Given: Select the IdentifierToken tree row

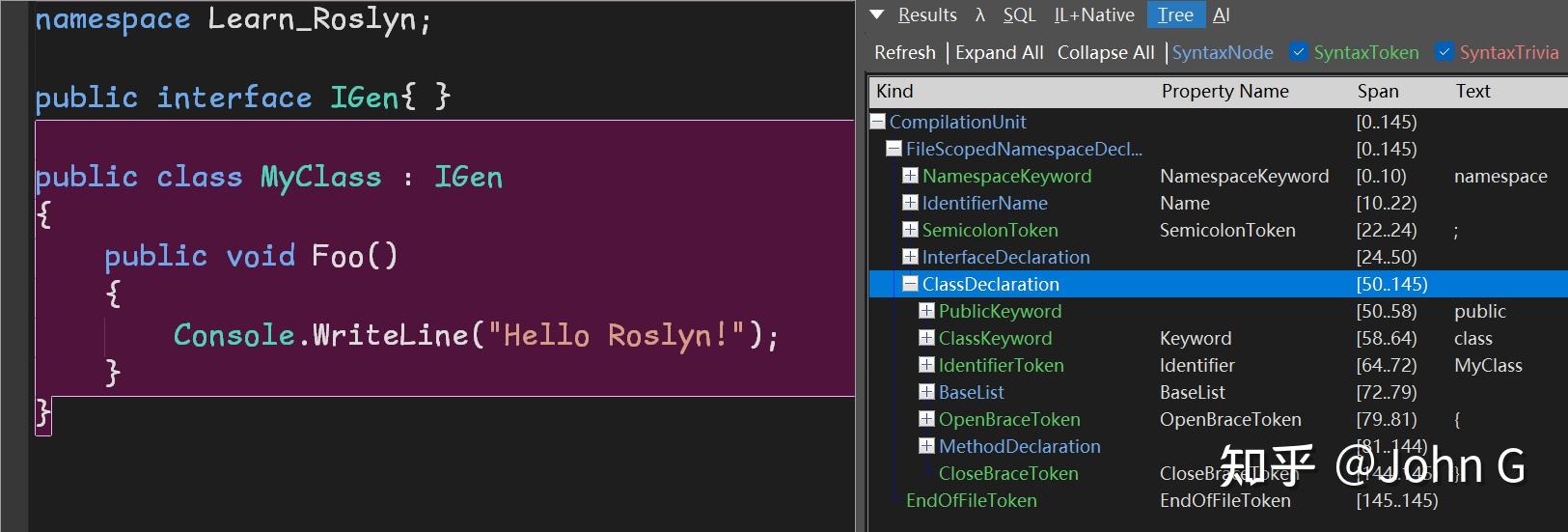Looking at the screenshot, I should click(x=1218, y=365).
